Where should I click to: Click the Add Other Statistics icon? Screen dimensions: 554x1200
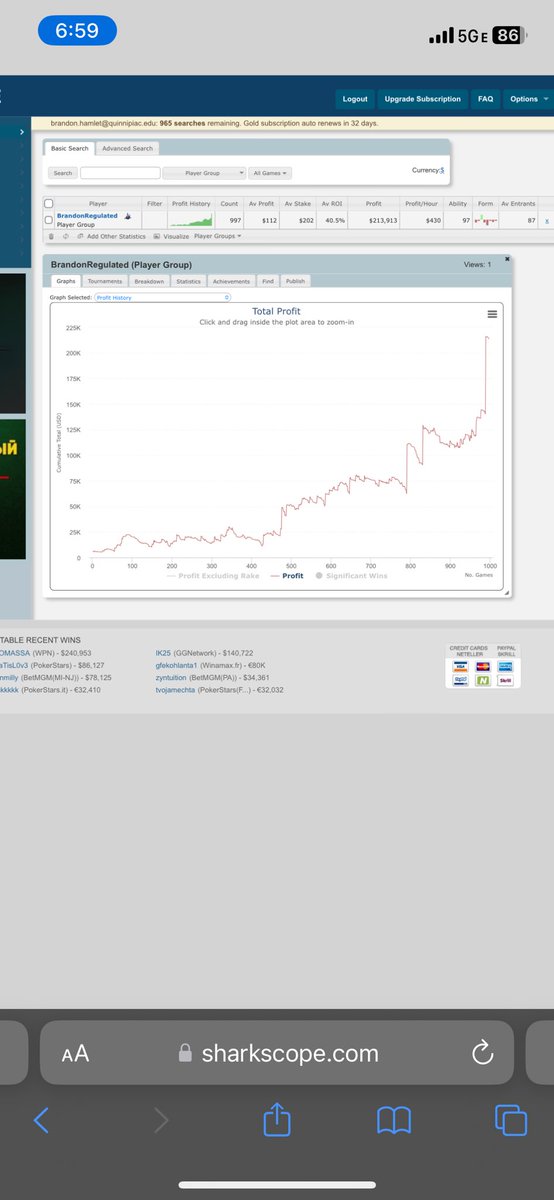click(78, 237)
